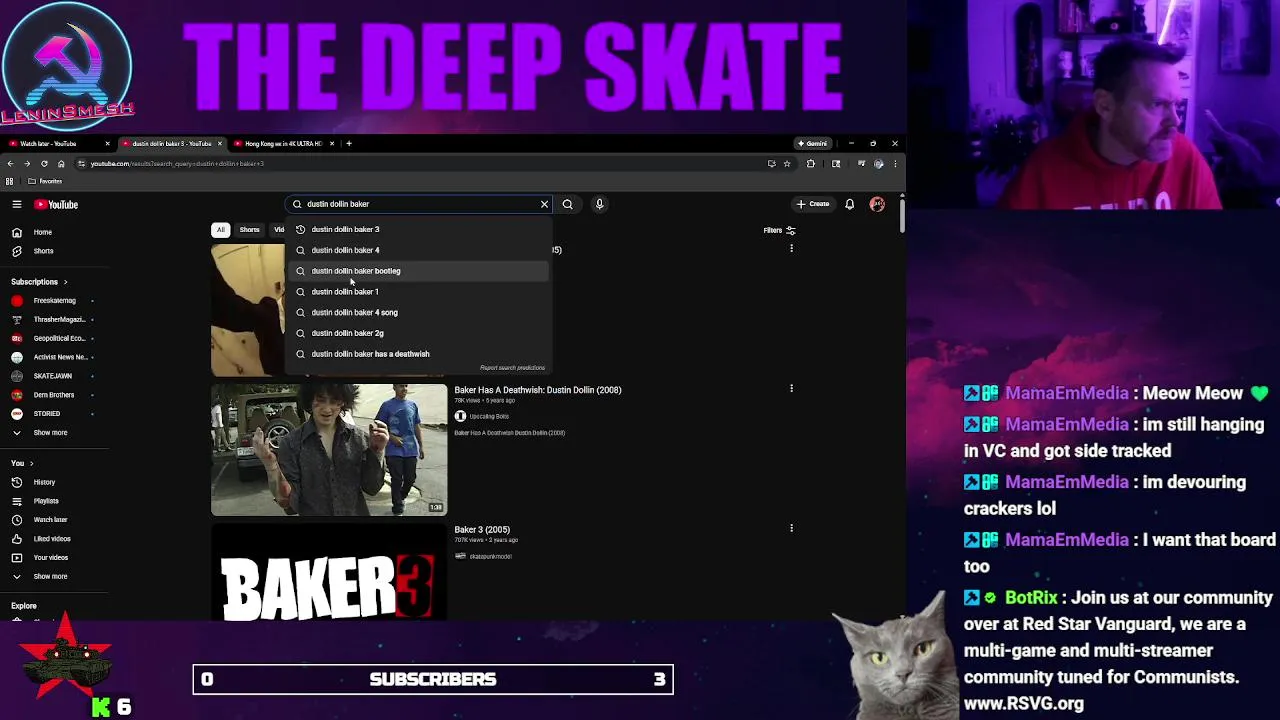Switch to the 'Hong Kong in 4K ULTRA HD' tab

point(283,144)
